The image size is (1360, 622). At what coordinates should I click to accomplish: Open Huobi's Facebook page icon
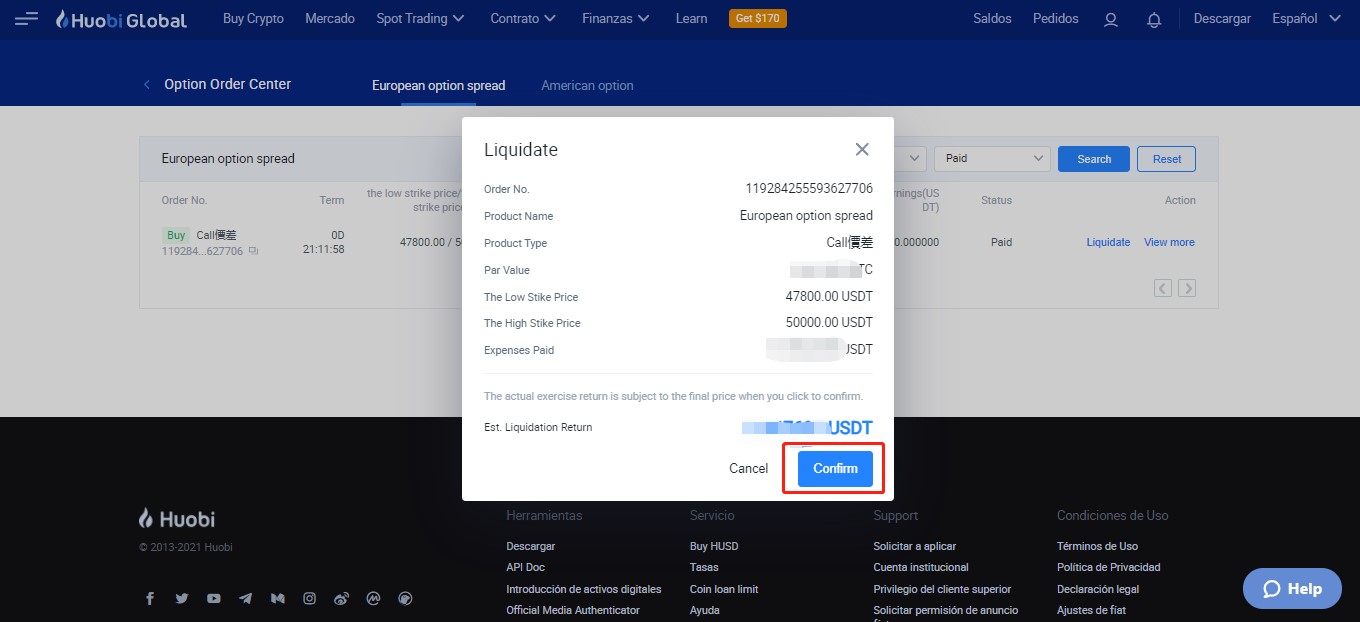coord(150,599)
